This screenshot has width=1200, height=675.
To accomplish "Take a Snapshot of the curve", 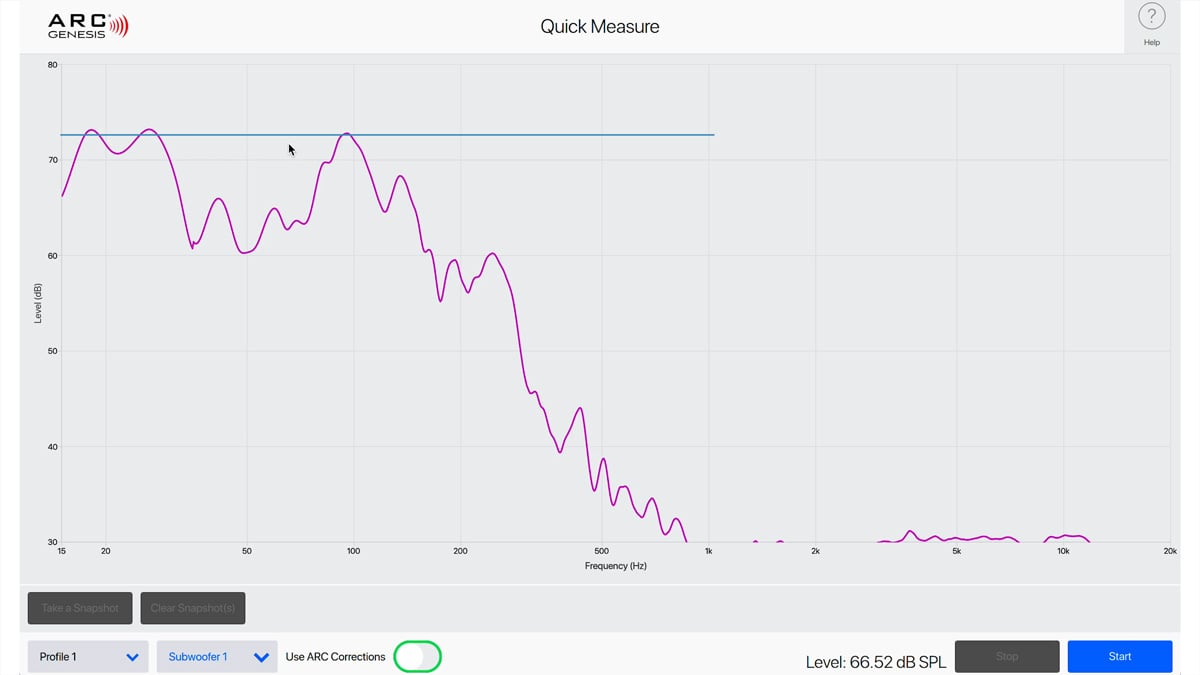I will point(80,608).
